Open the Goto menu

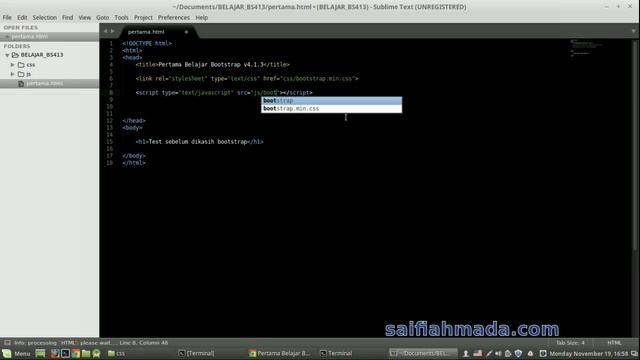pos(102,18)
